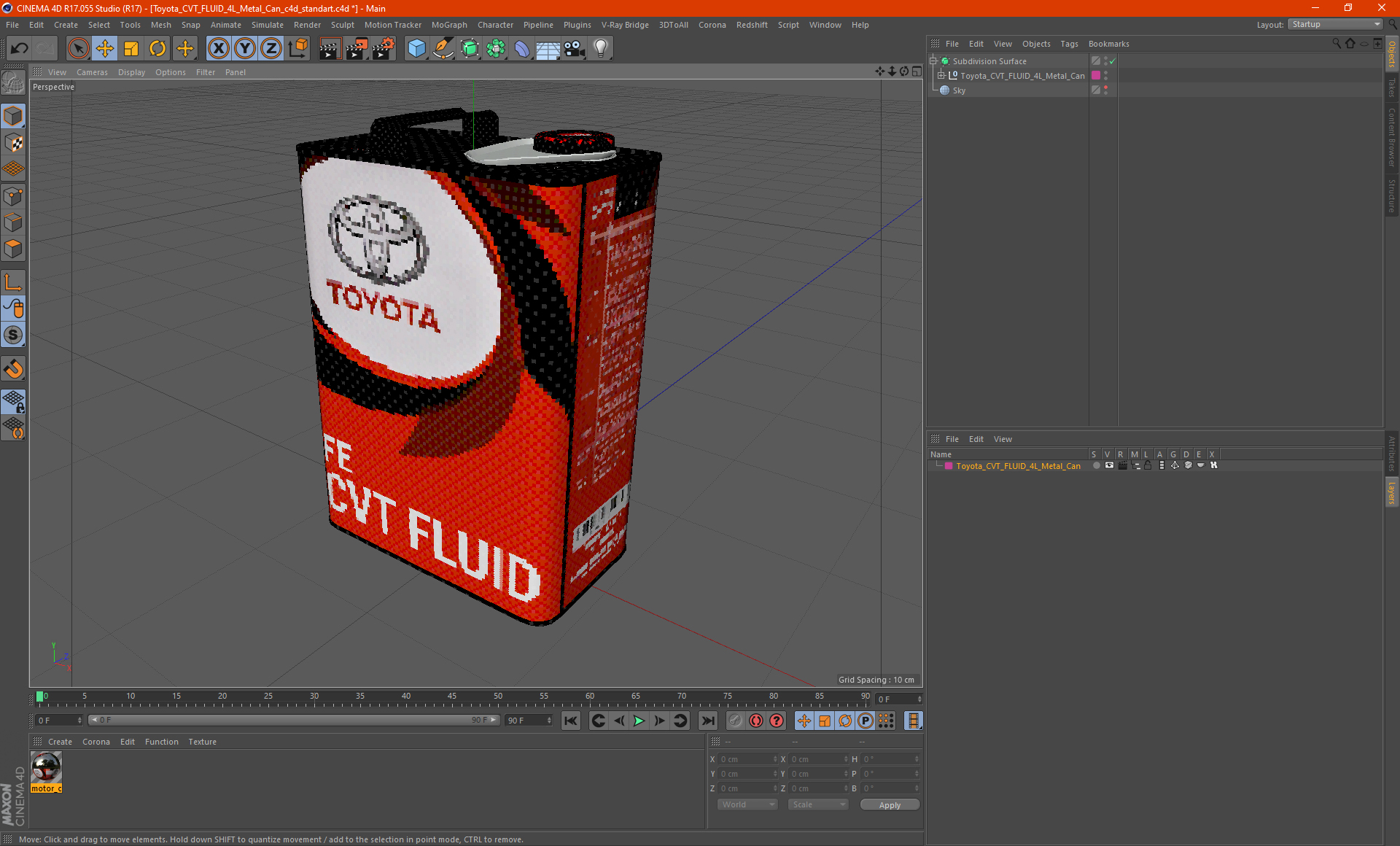
Task: Select the Sky object
Action: [x=959, y=90]
